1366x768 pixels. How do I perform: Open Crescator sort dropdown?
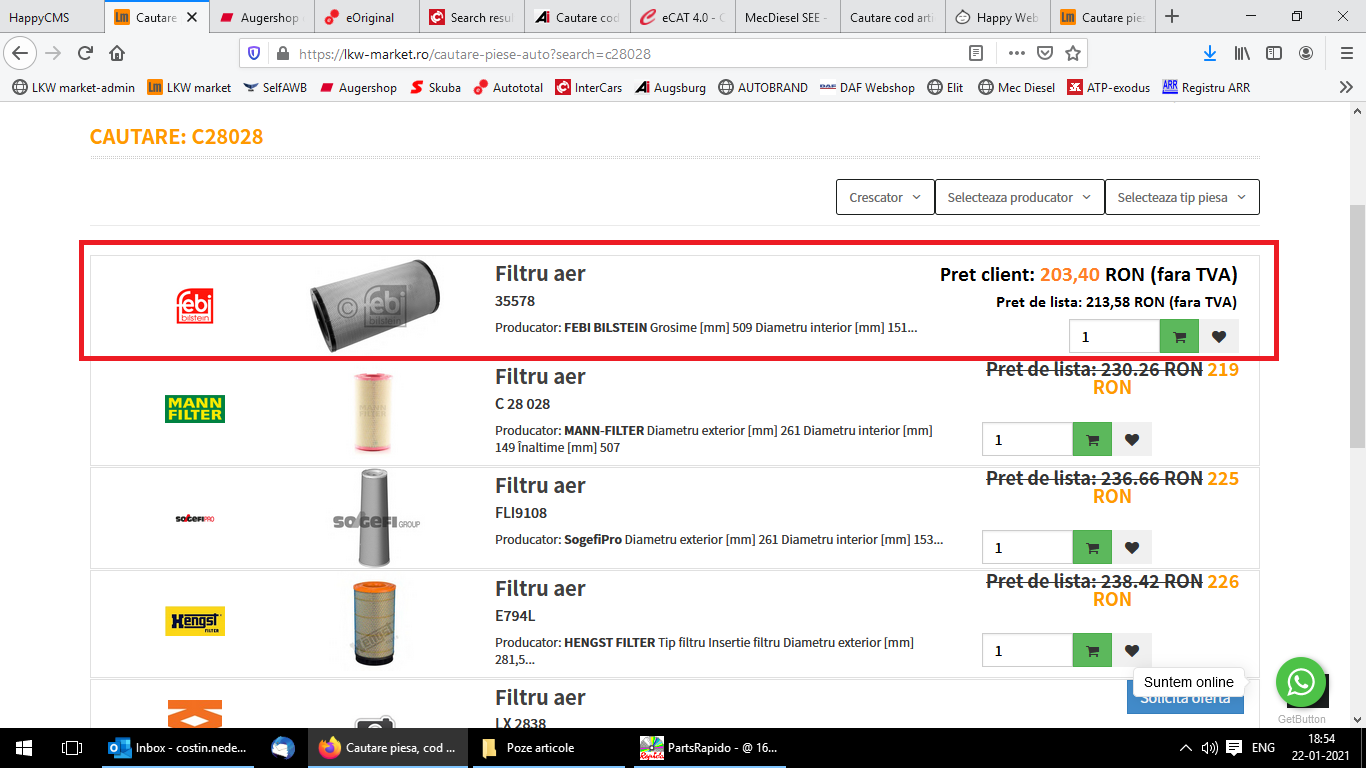[885, 197]
